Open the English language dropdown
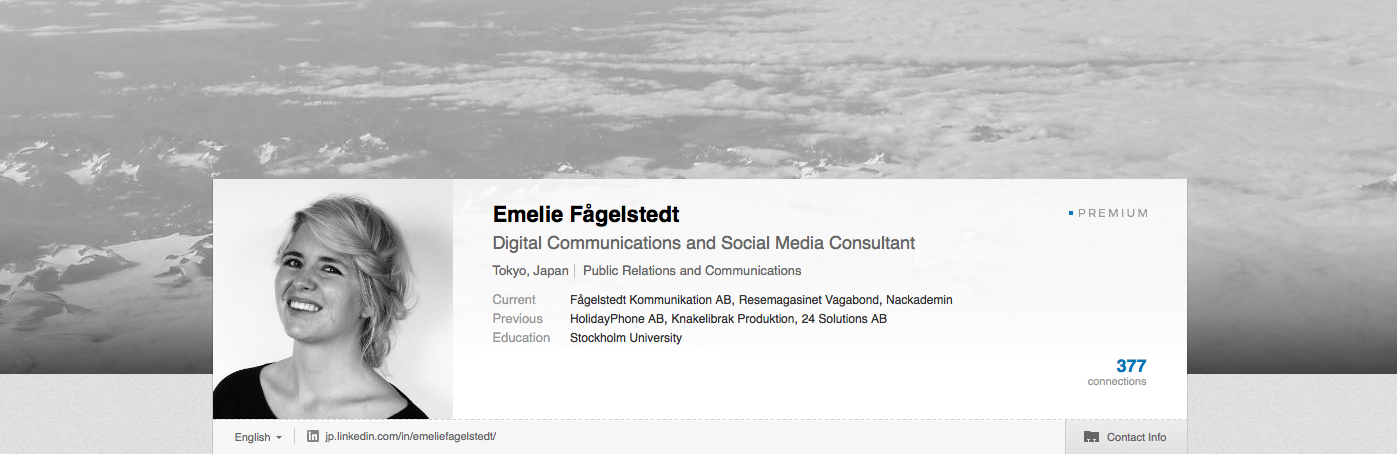This screenshot has width=1397, height=454. (258, 437)
